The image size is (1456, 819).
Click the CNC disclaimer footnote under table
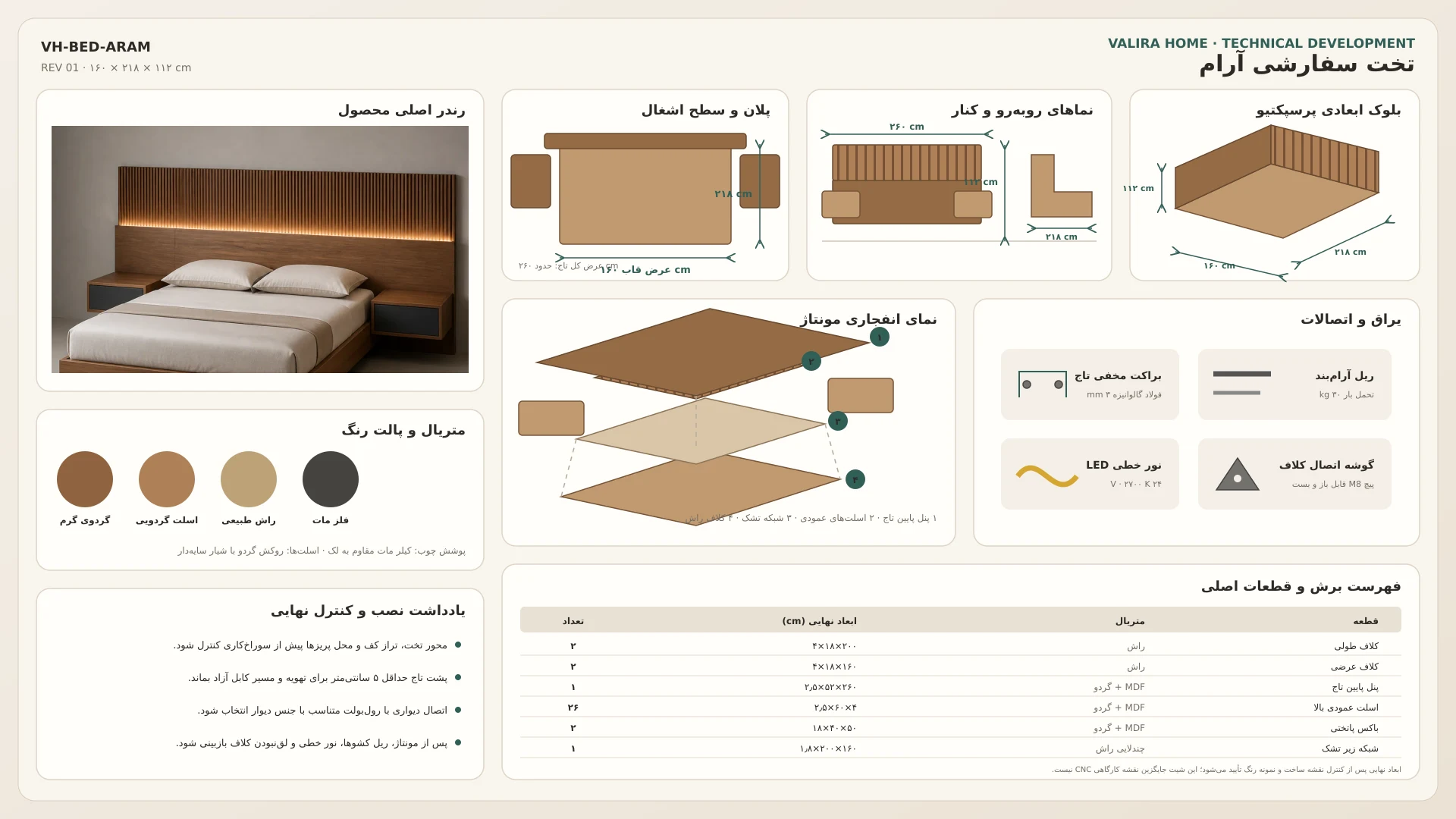click(1226, 770)
